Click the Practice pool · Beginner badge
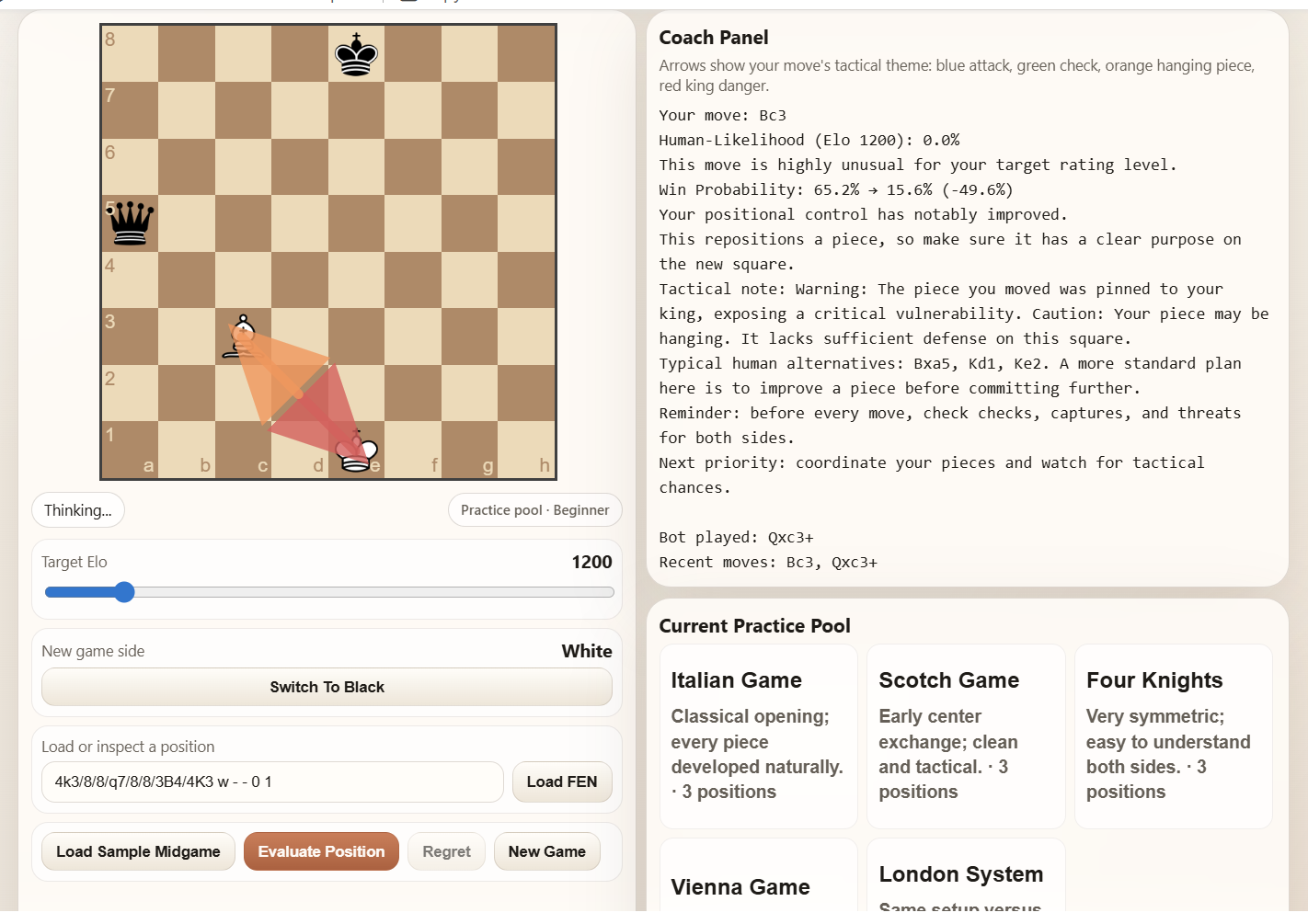 pyautogui.click(x=535, y=510)
